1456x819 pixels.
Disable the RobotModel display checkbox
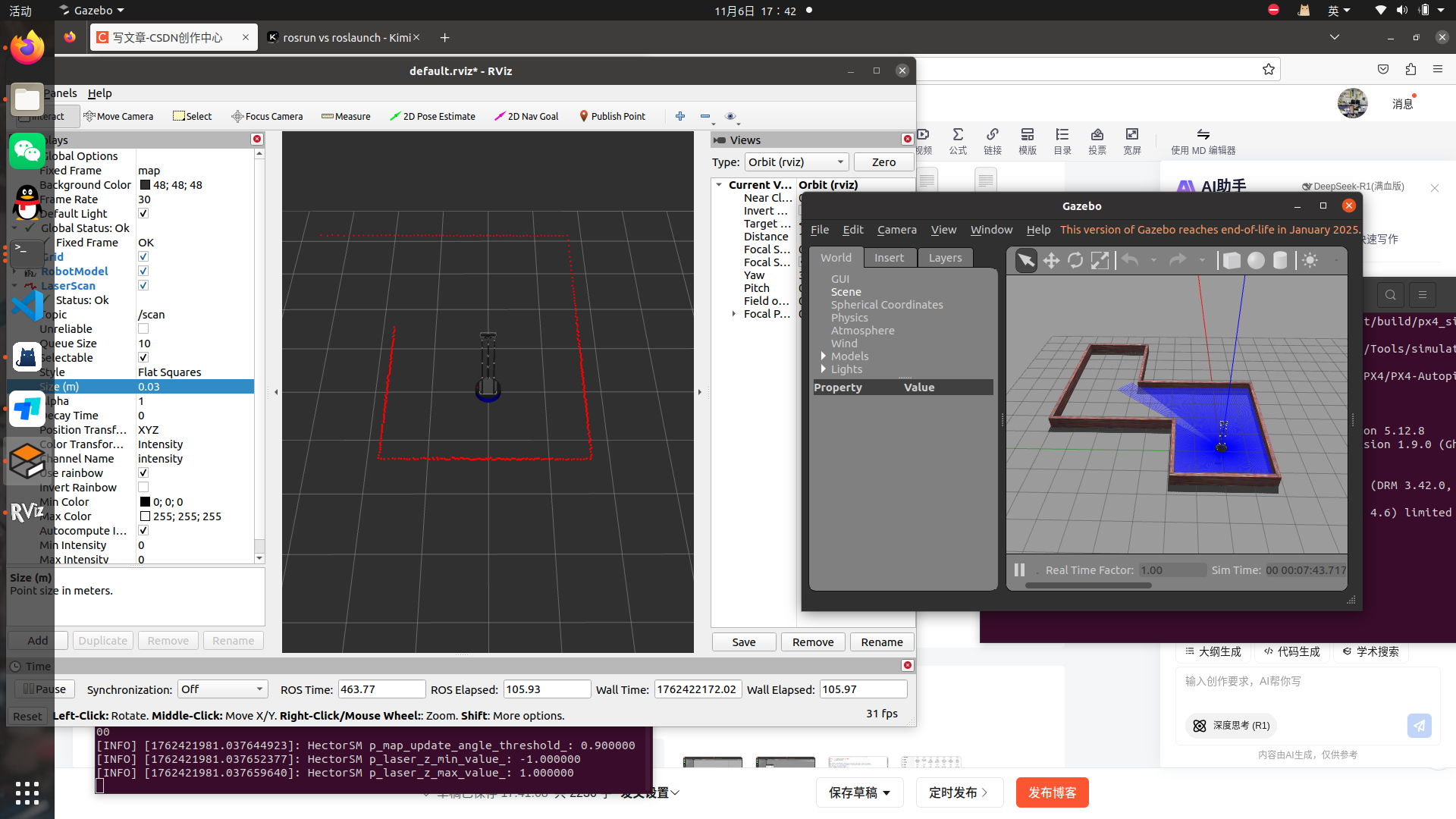pyautogui.click(x=143, y=271)
